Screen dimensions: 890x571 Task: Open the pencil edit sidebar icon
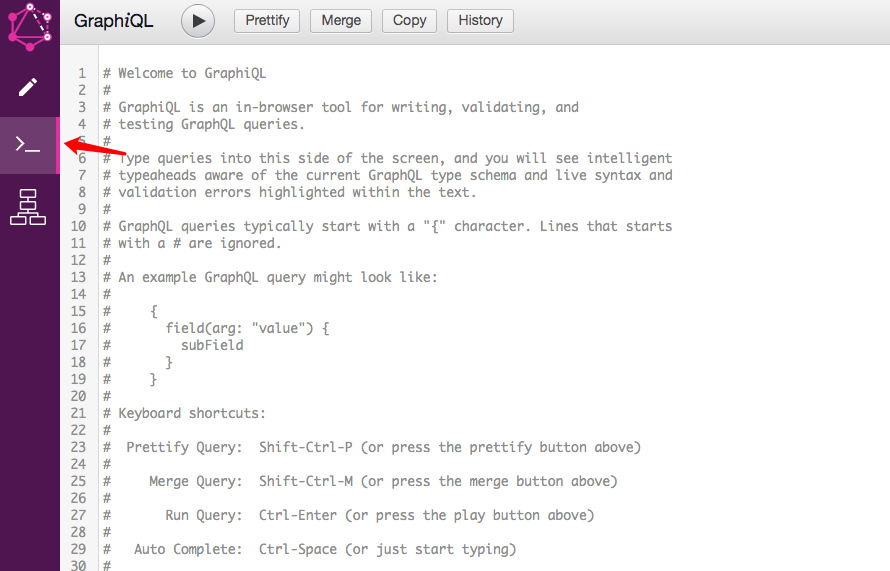point(28,87)
